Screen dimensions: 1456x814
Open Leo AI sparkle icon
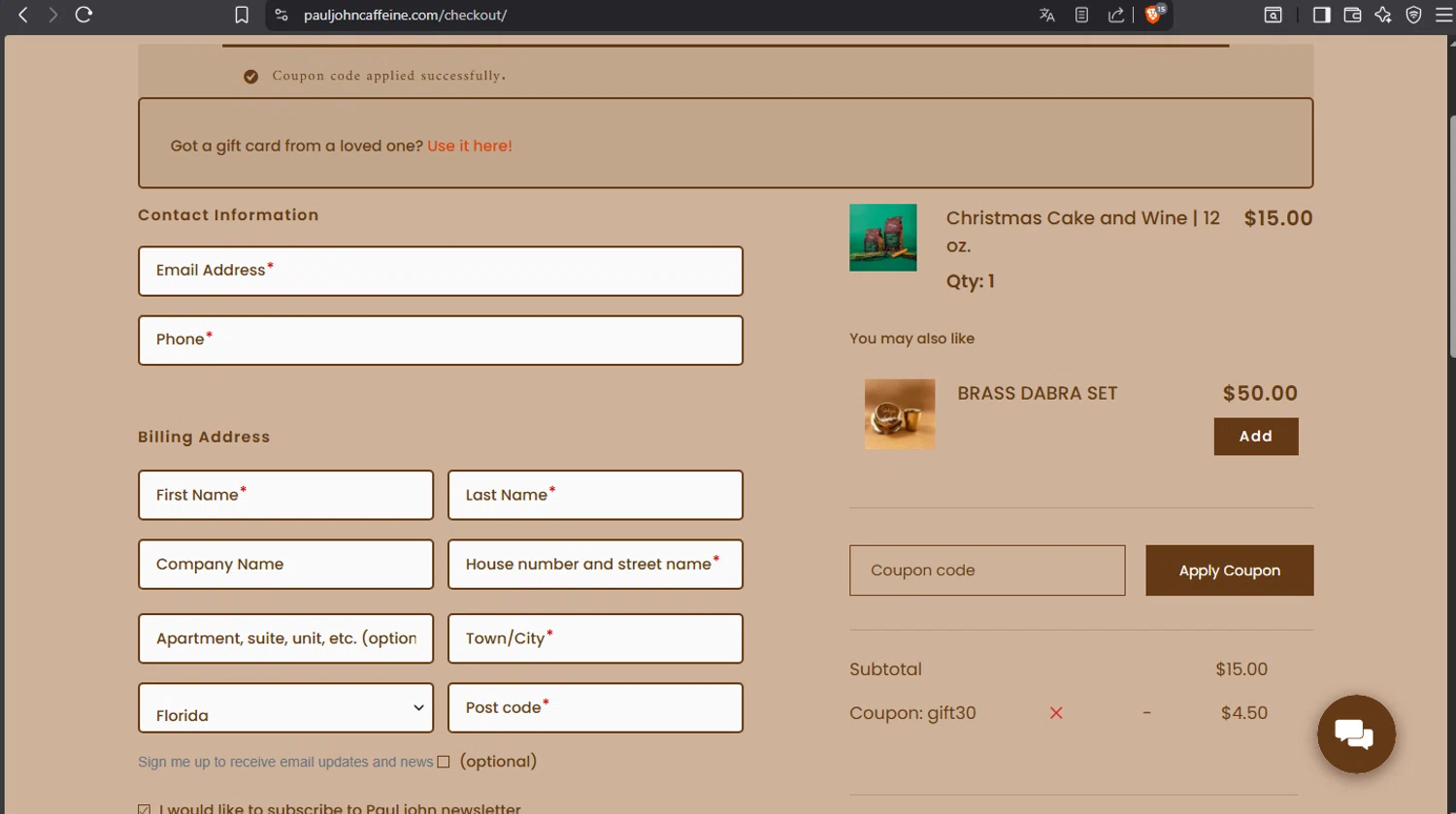pos(1383,15)
